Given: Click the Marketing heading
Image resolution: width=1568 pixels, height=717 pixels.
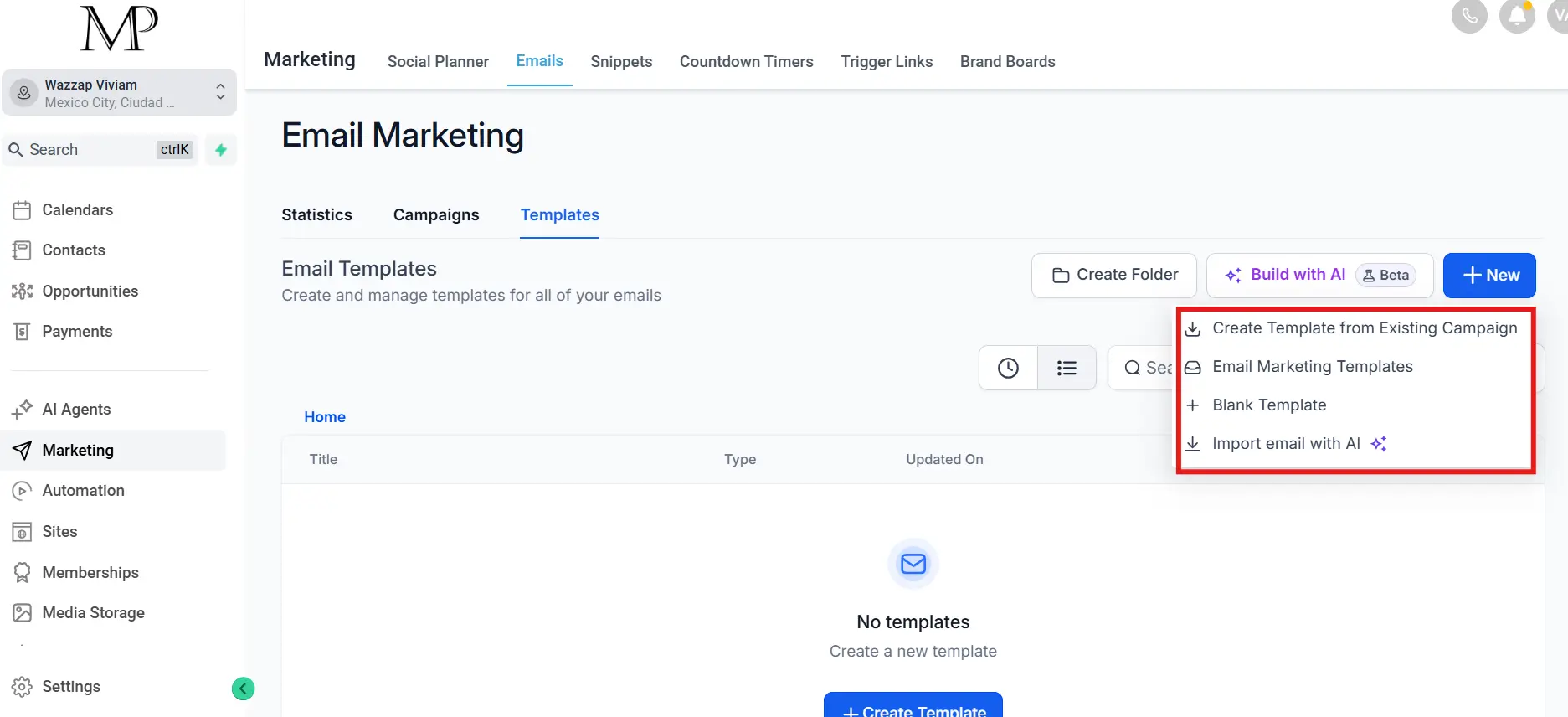Looking at the screenshot, I should (x=310, y=59).
